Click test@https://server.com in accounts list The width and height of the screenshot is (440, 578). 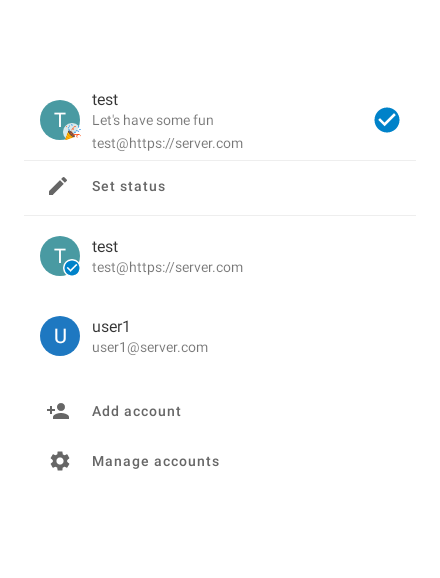point(167,268)
